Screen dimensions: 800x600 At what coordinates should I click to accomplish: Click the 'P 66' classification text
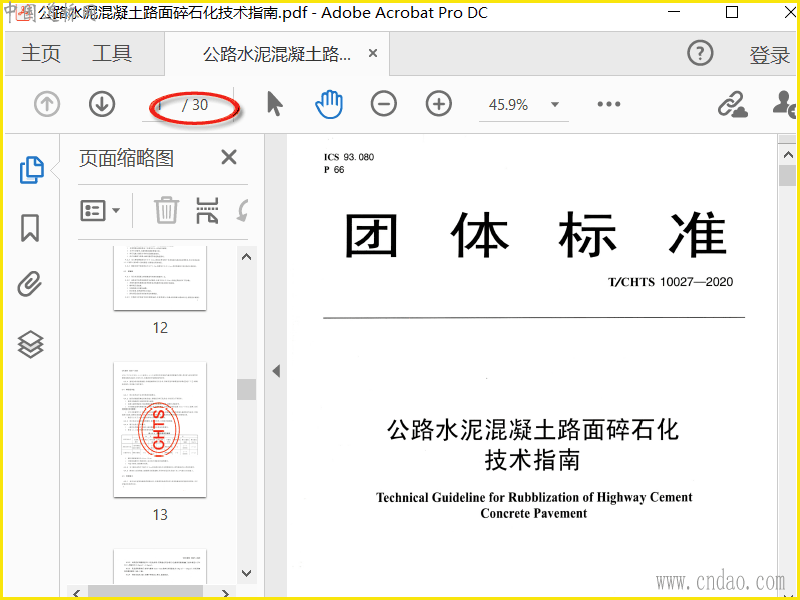pos(334,170)
